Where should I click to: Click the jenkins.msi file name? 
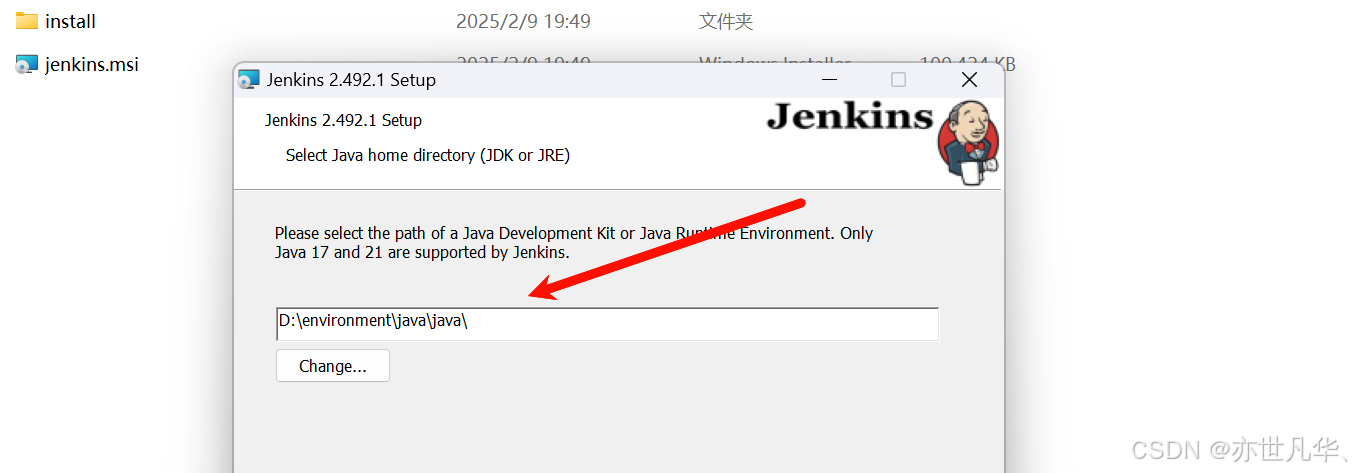pyautogui.click(x=92, y=65)
